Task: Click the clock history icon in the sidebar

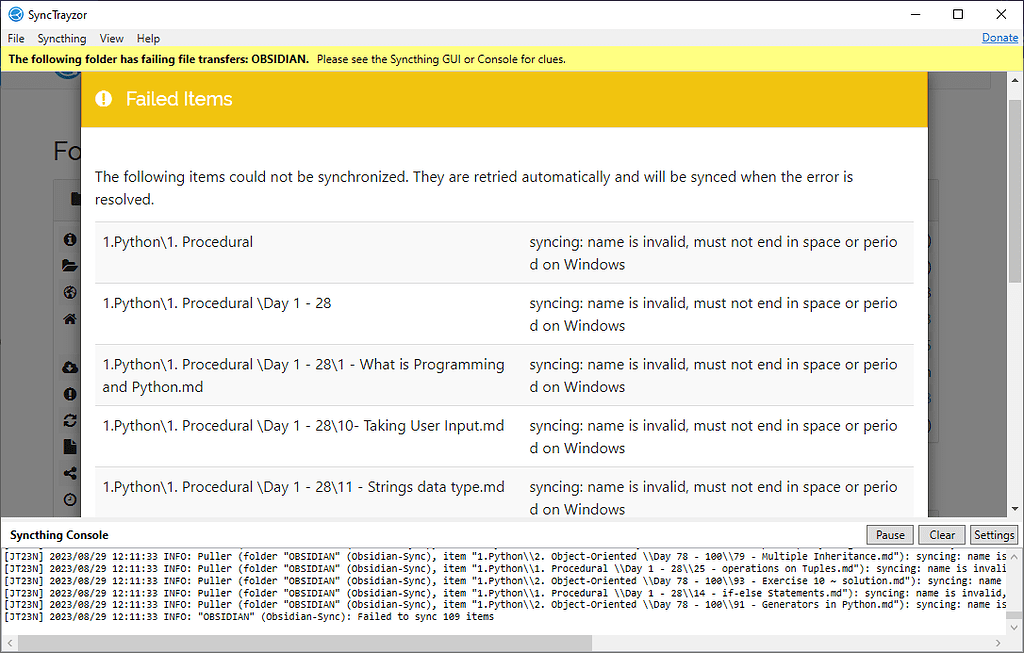Action: tap(69, 498)
